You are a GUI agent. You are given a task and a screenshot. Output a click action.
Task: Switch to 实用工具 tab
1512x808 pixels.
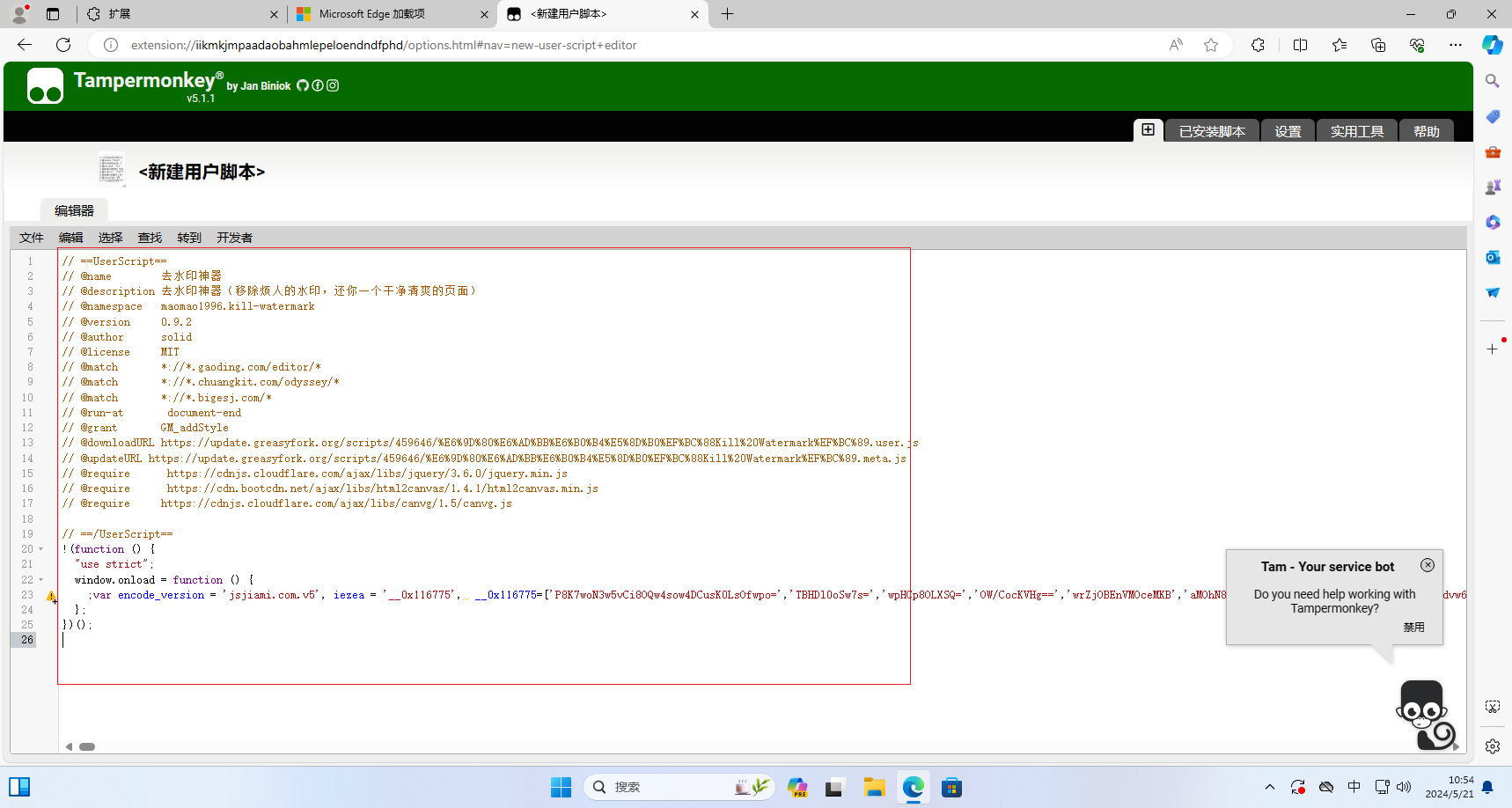pyautogui.click(x=1356, y=130)
